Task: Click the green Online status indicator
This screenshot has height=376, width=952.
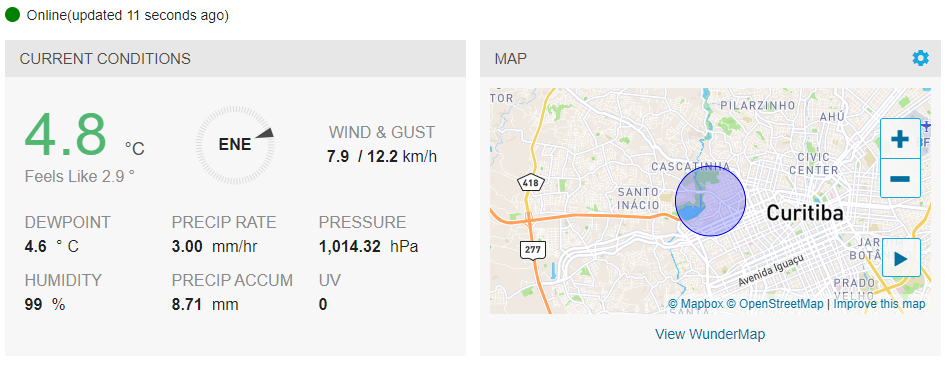Action: coord(13,15)
